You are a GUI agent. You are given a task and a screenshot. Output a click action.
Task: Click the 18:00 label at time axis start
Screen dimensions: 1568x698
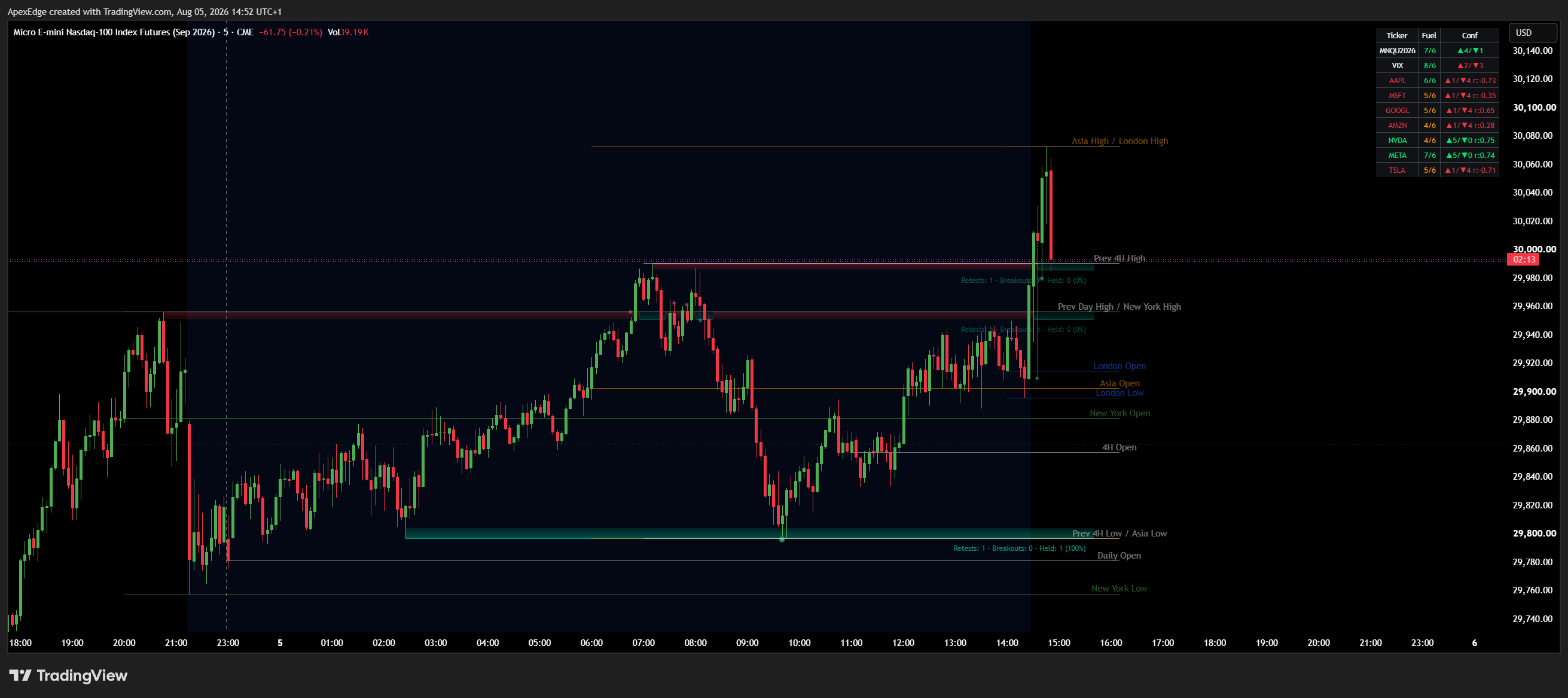pyautogui.click(x=20, y=642)
